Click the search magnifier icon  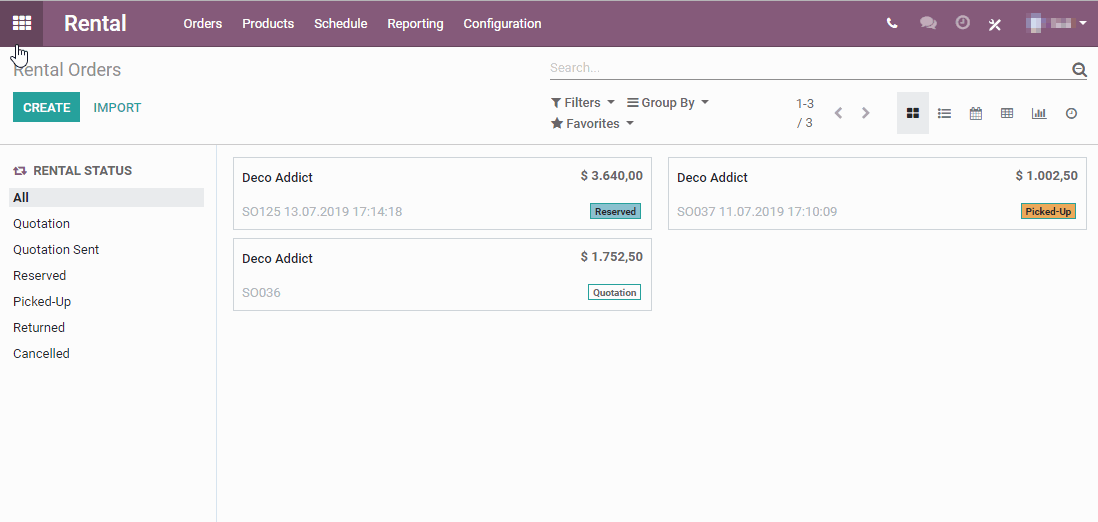[1079, 69]
